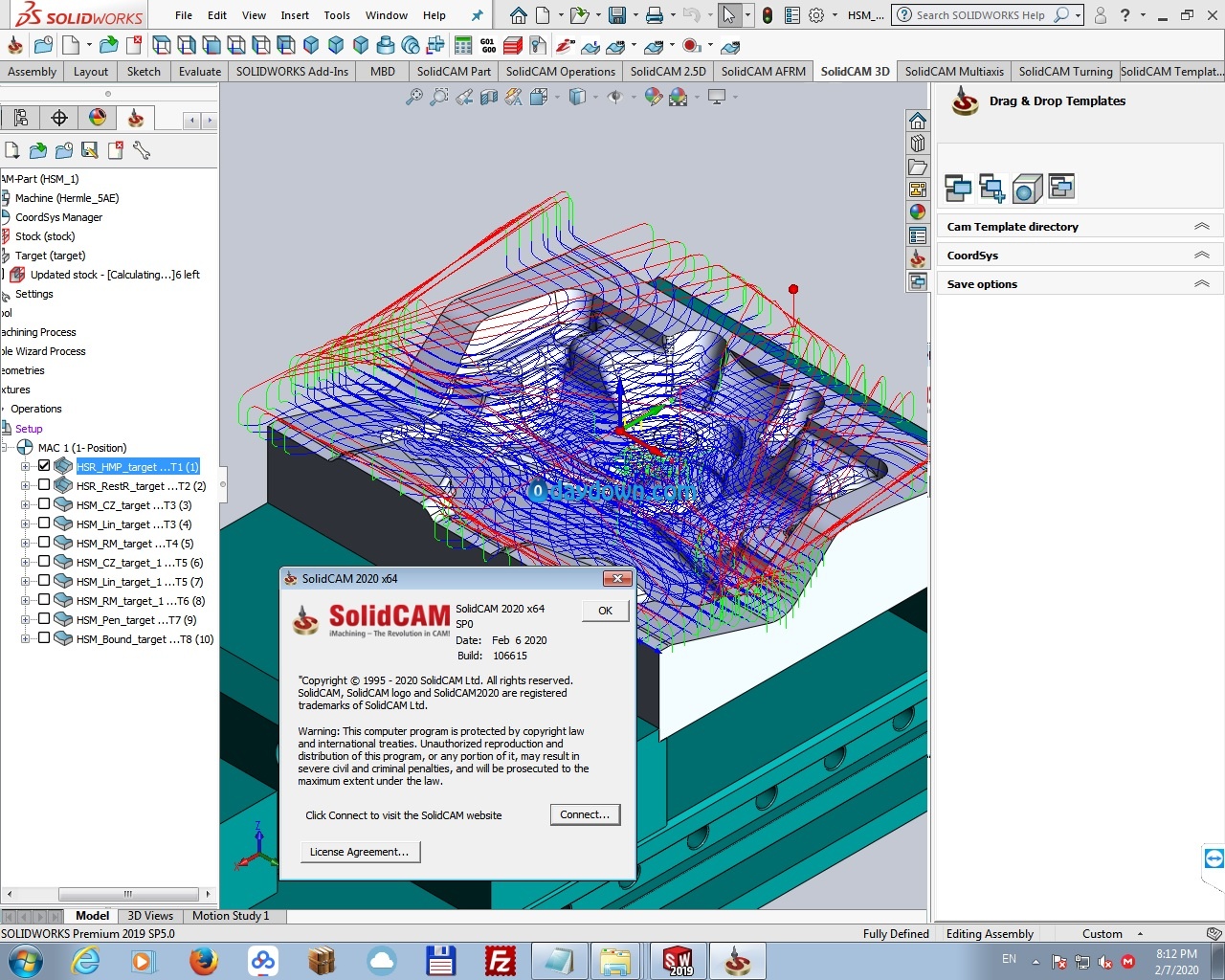Open the Edit Appearance color ball icon
The image size is (1225, 980).
(x=654, y=97)
